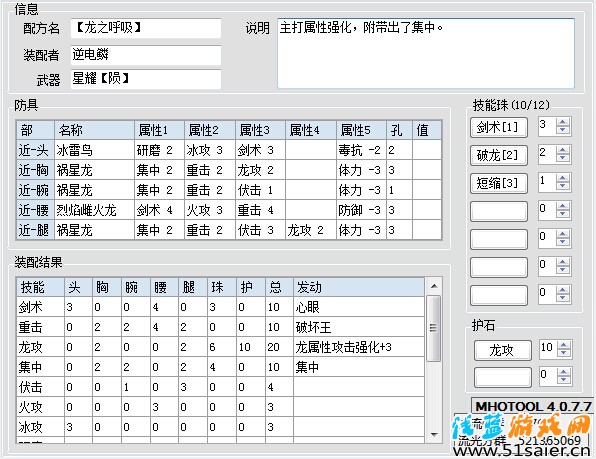Image resolution: width=596 pixels, height=459 pixels.
Task: Select the 近-胸 armor row header
Action: pyautogui.click(x=35, y=170)
